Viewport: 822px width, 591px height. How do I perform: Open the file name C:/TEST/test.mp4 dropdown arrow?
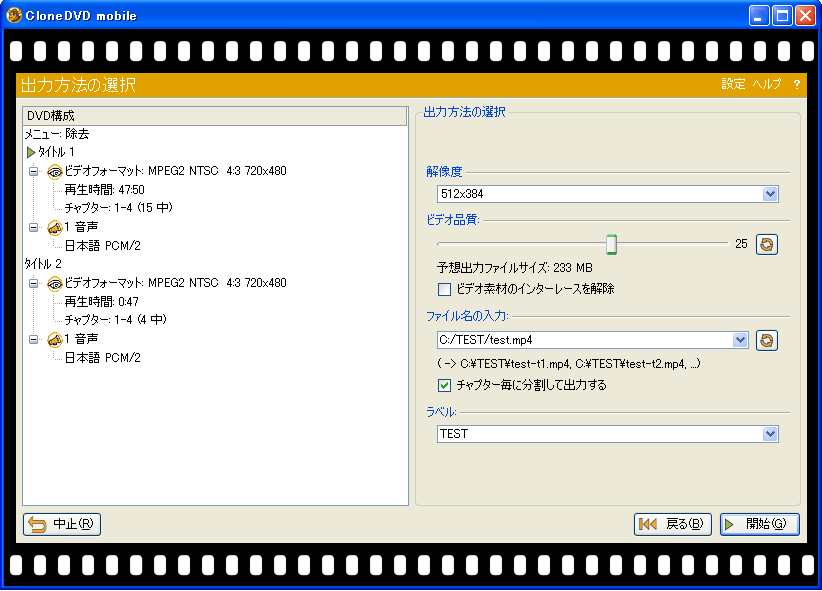pos(740,340)
